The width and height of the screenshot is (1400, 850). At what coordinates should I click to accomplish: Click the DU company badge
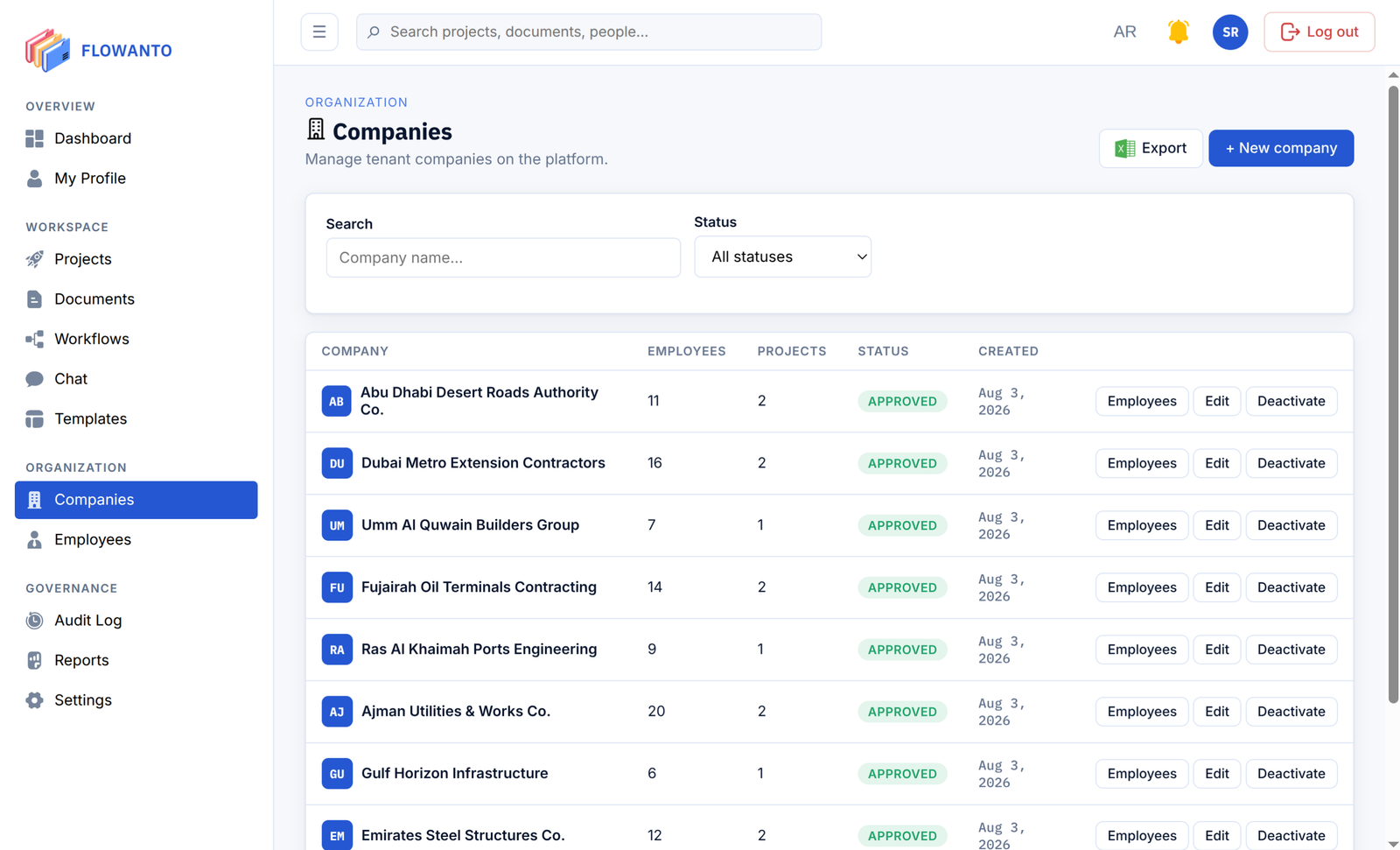click(337, 463)
